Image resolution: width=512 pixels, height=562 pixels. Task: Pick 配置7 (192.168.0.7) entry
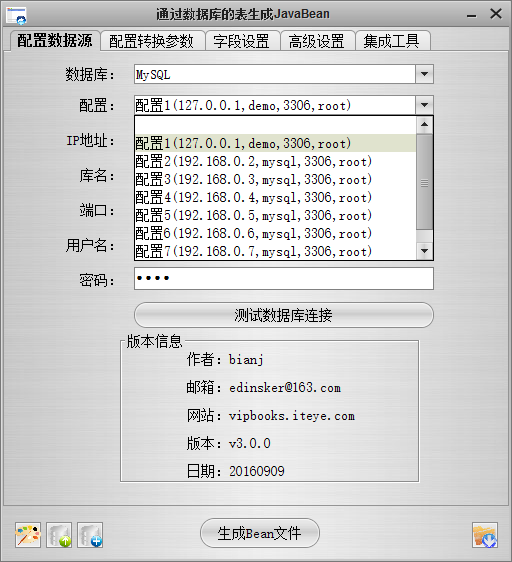275,251
